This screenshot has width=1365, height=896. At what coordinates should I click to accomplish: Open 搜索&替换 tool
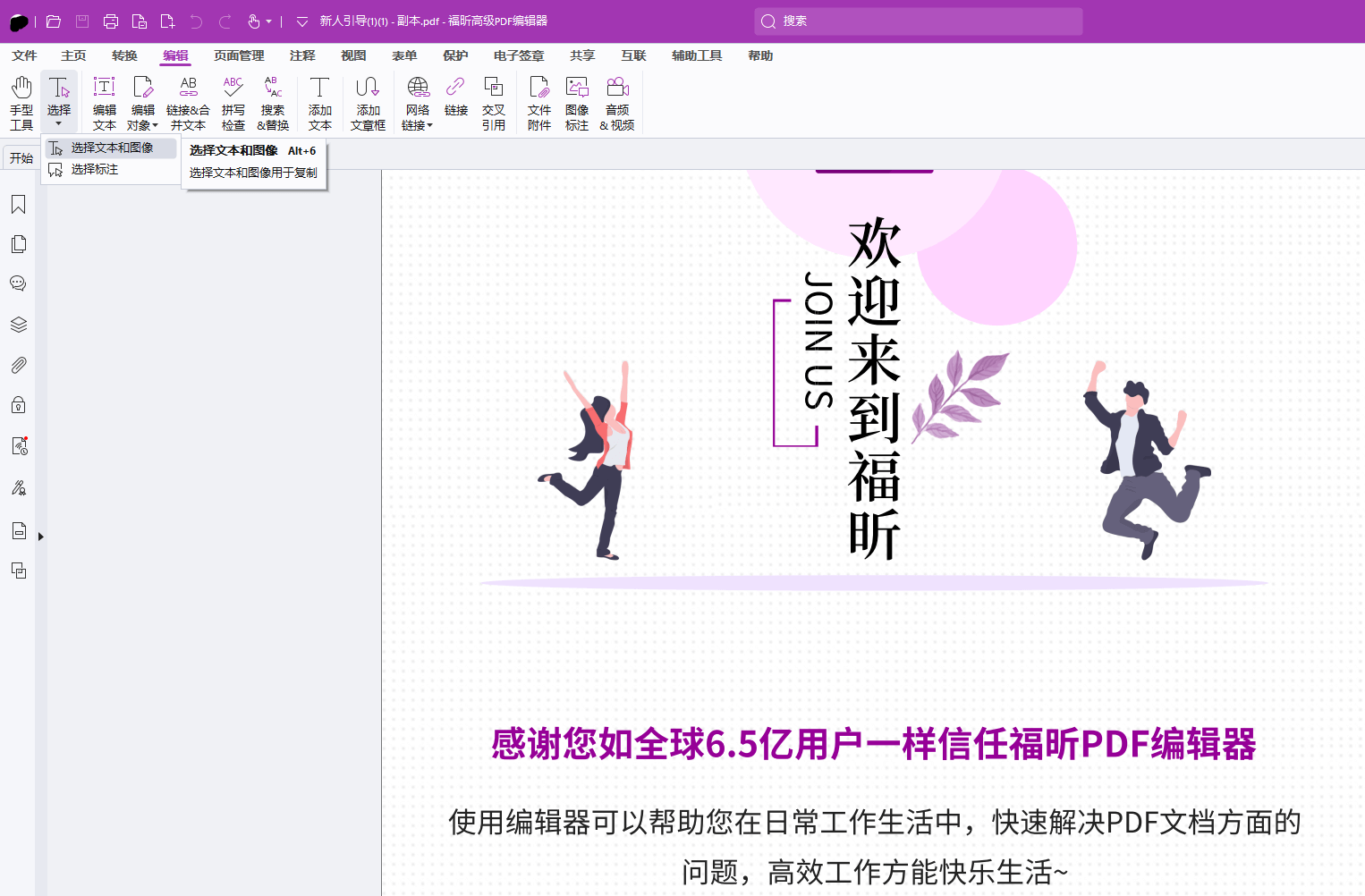[273, 103]
